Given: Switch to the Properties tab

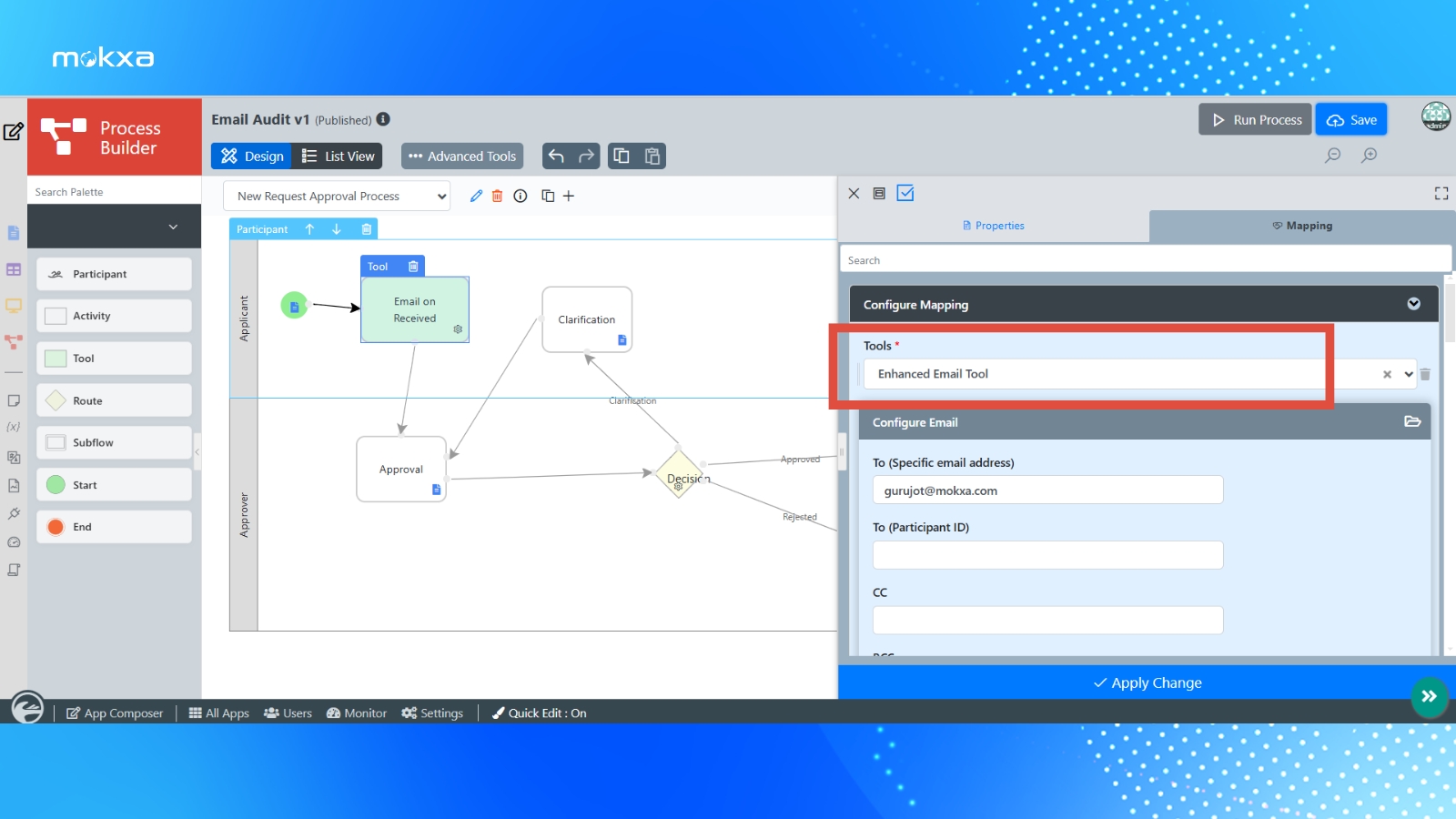Looking at the screenshot, I should click(994, 226).
